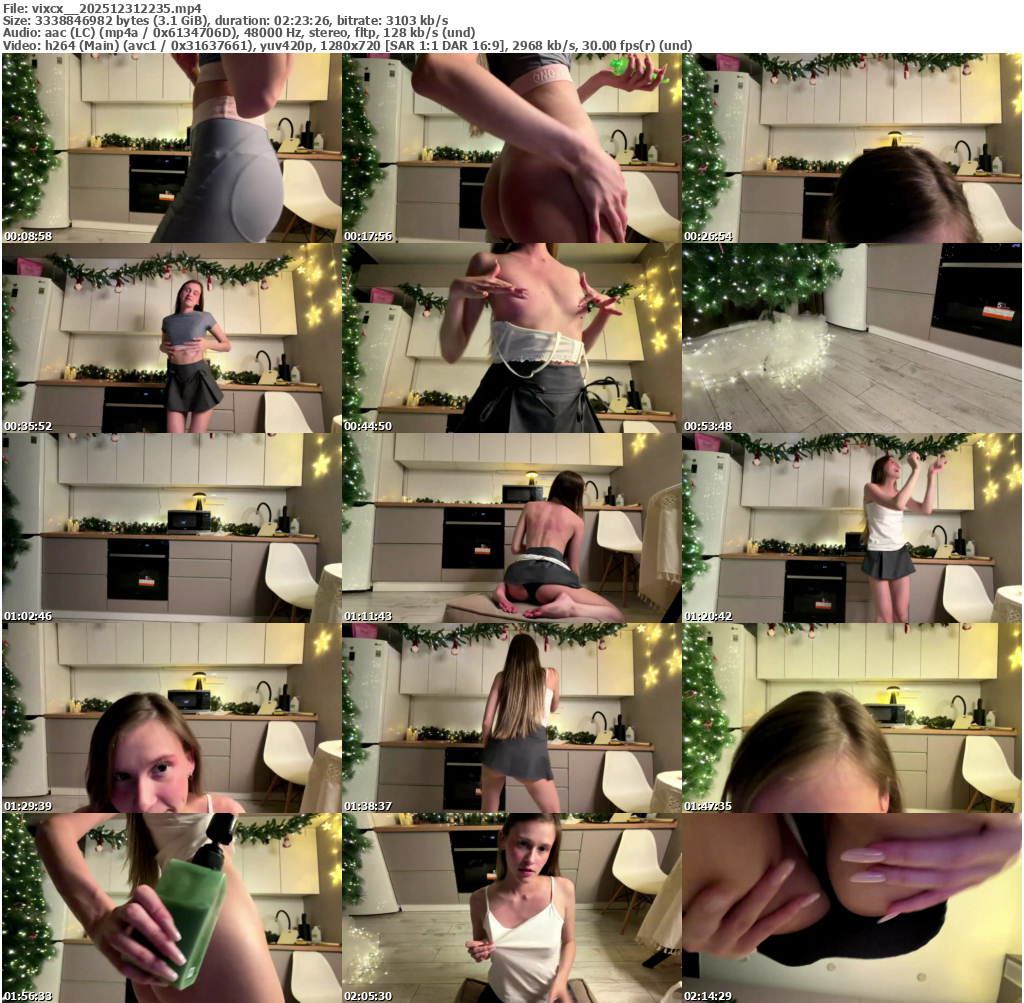Click the frame labeled 00:44:50
Viewport: 1024px width, 1003px height.
pyautogui.click(x=511, y=338)
